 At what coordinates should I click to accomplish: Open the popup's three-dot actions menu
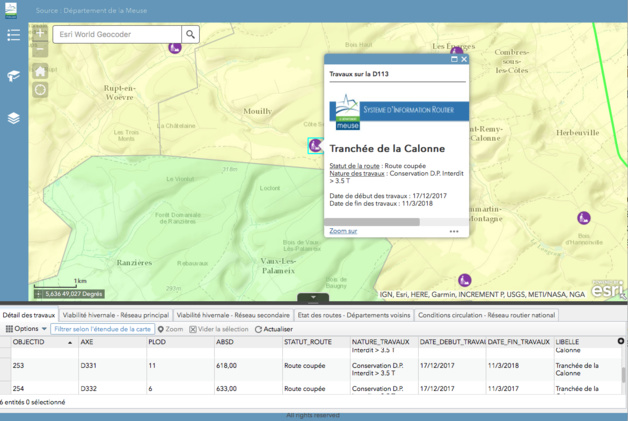coord(453,231)
